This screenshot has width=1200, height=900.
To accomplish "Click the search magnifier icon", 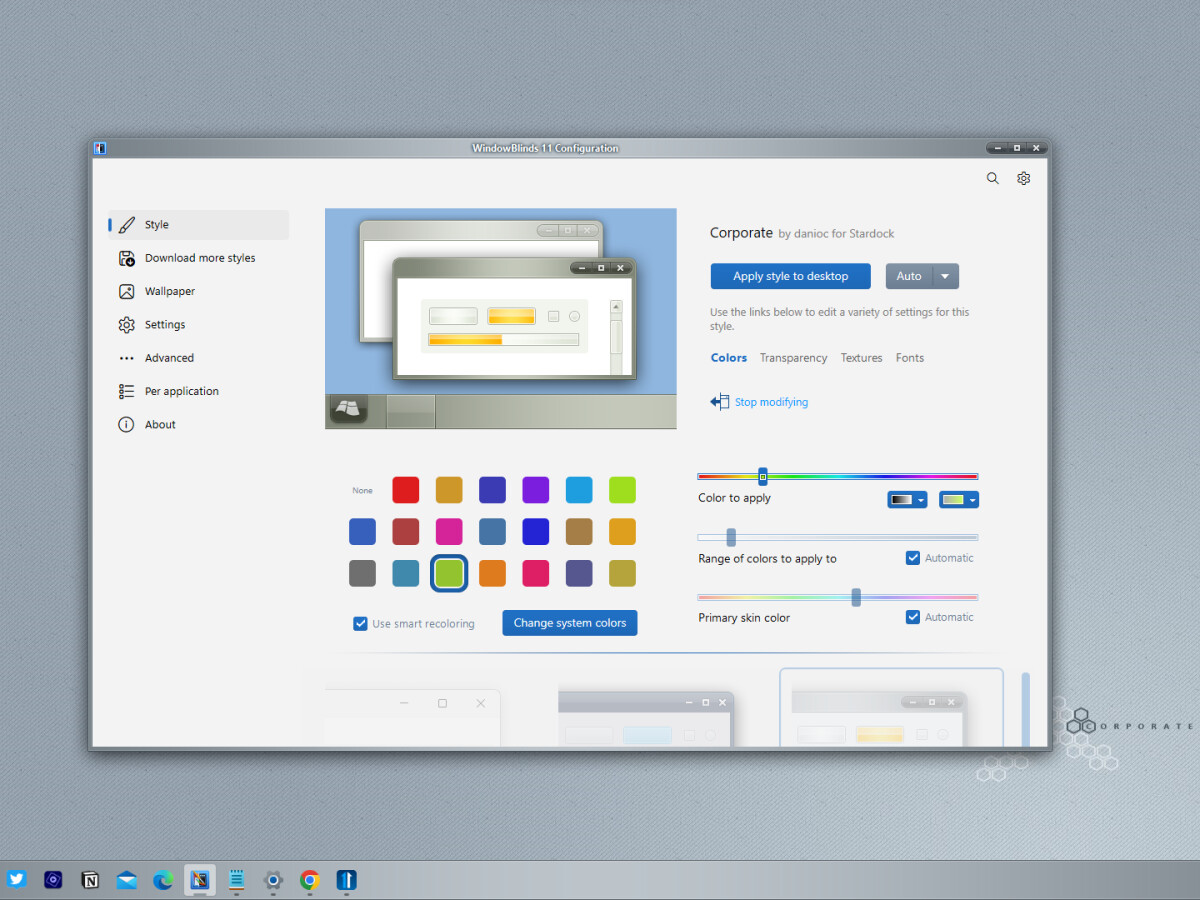I will coord(992,178).
